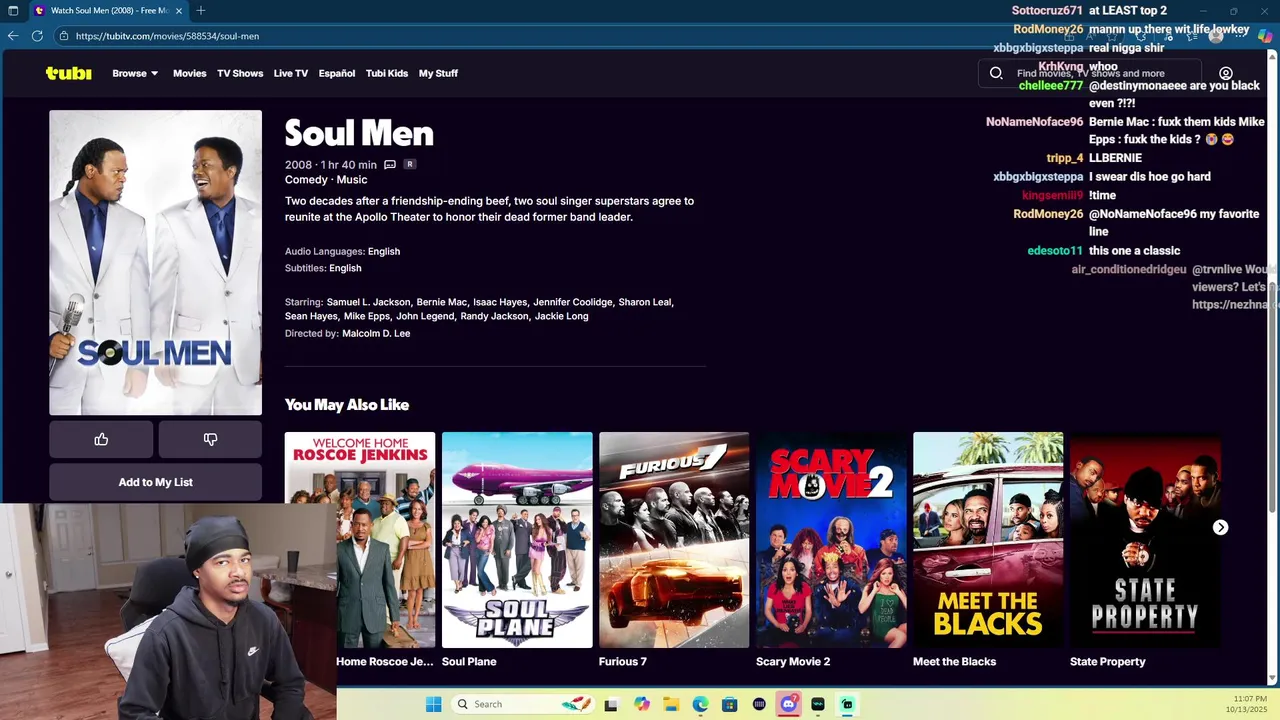This screenshot has width=1280, height=720.
Task: Click the Soul Men poster image
Action: 156,262
